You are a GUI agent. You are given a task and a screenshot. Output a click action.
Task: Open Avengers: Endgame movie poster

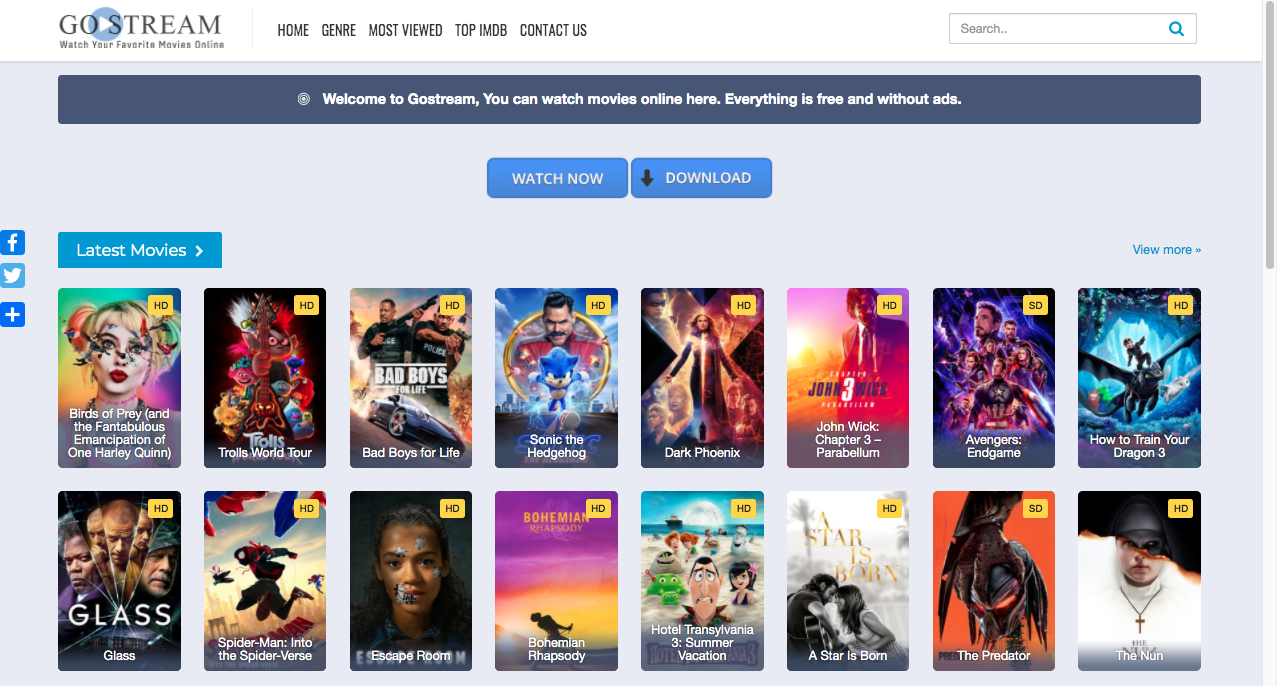tap(994, 378)
